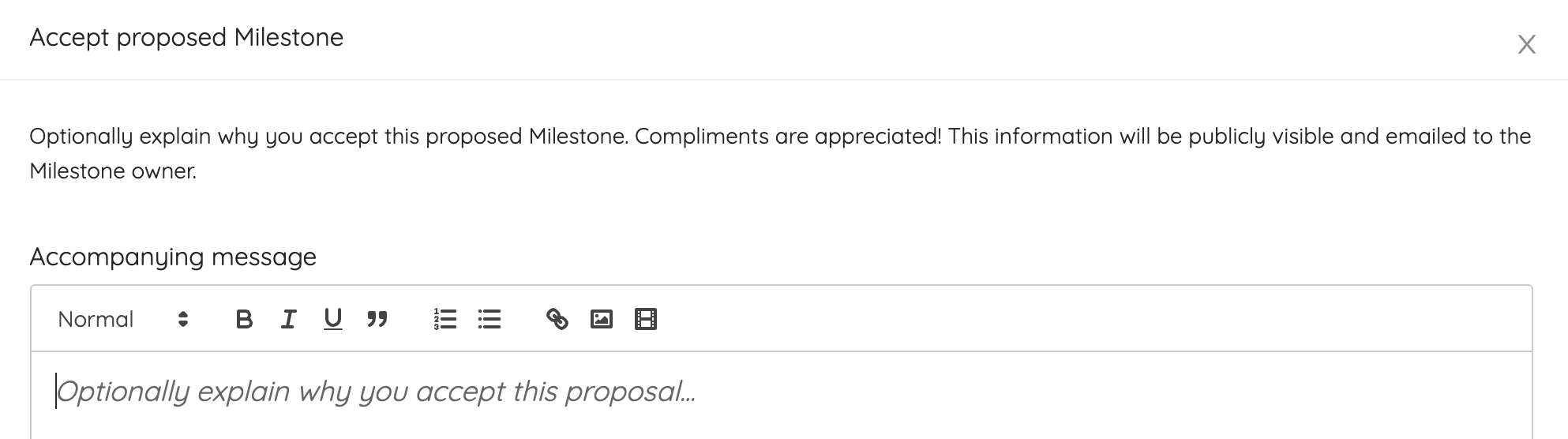
Task: Underline text using the U icon
Action: (x=332, y=319)
